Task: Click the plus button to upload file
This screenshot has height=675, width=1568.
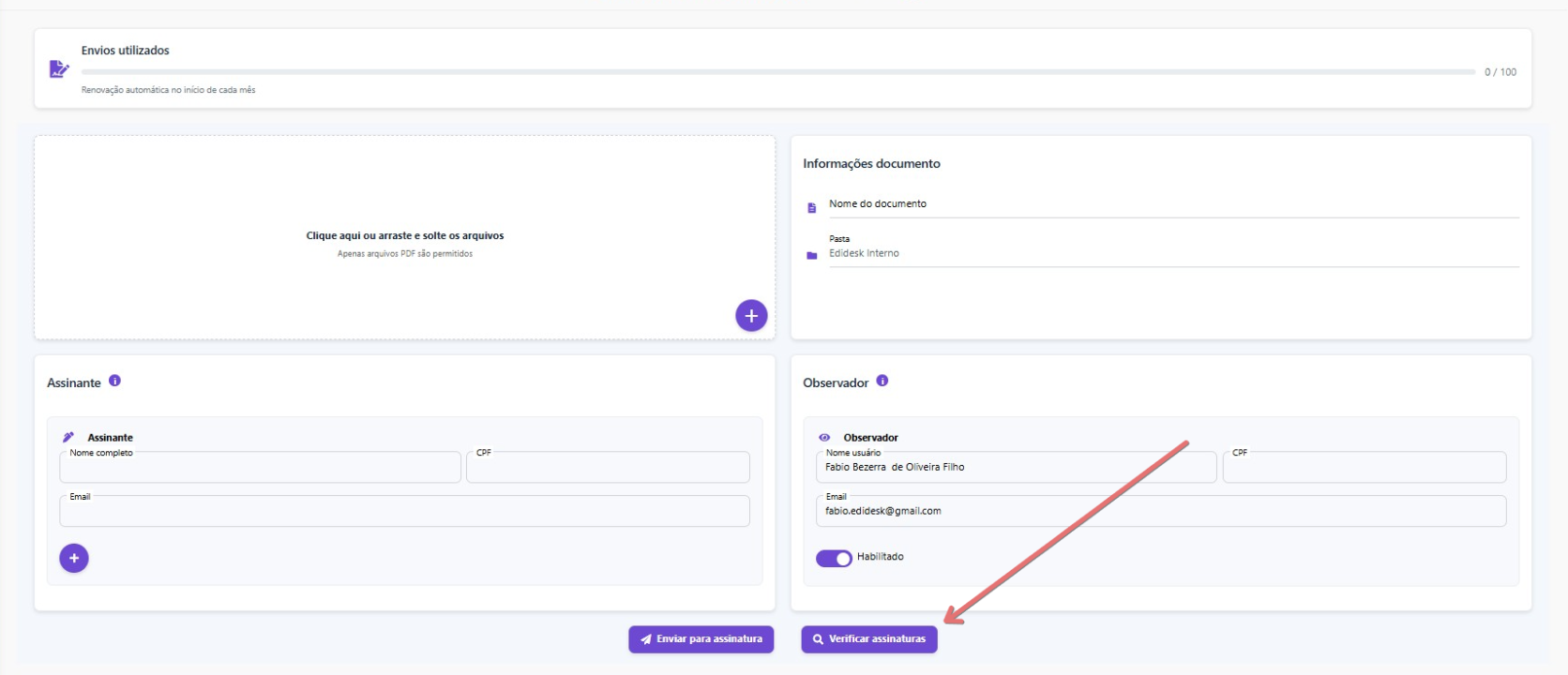Action: (750, 316)
